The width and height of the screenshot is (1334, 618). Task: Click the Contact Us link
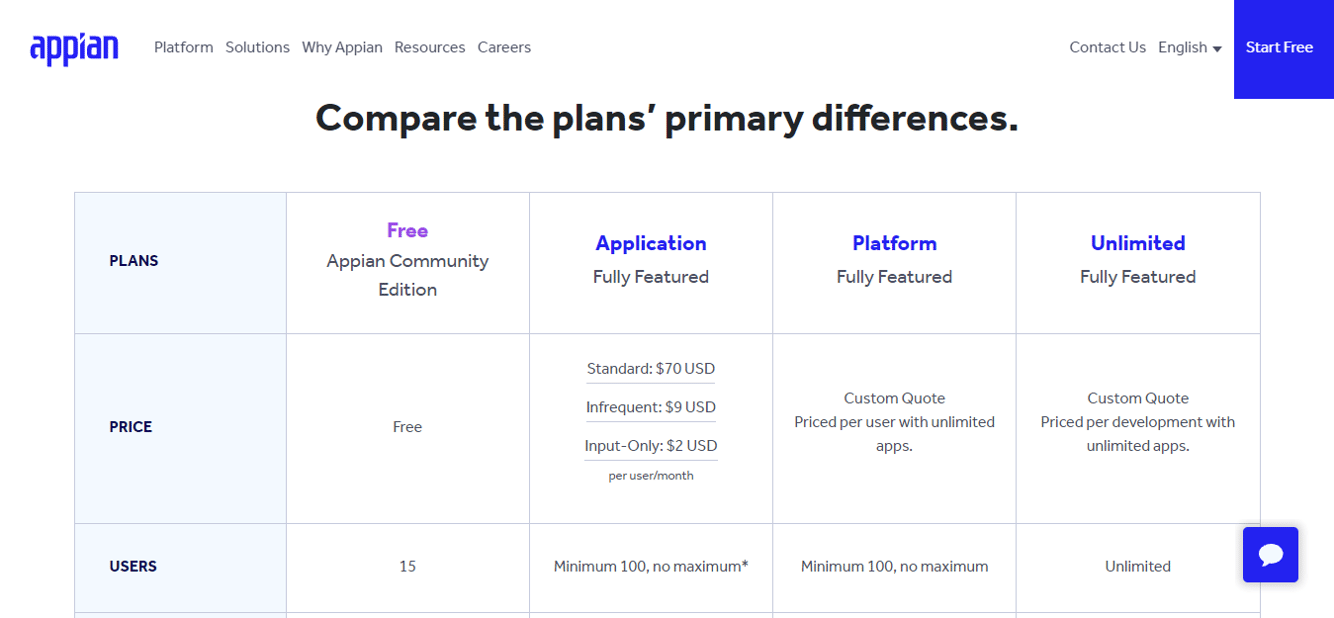1107,47
